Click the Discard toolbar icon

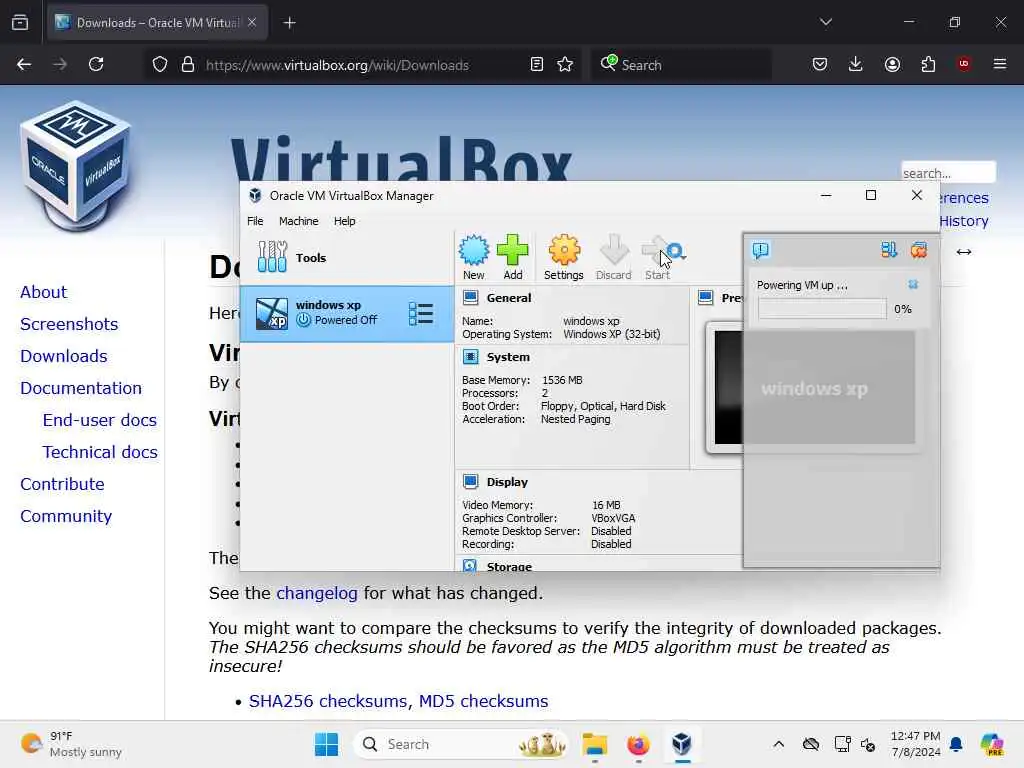(x=613, y=250)
